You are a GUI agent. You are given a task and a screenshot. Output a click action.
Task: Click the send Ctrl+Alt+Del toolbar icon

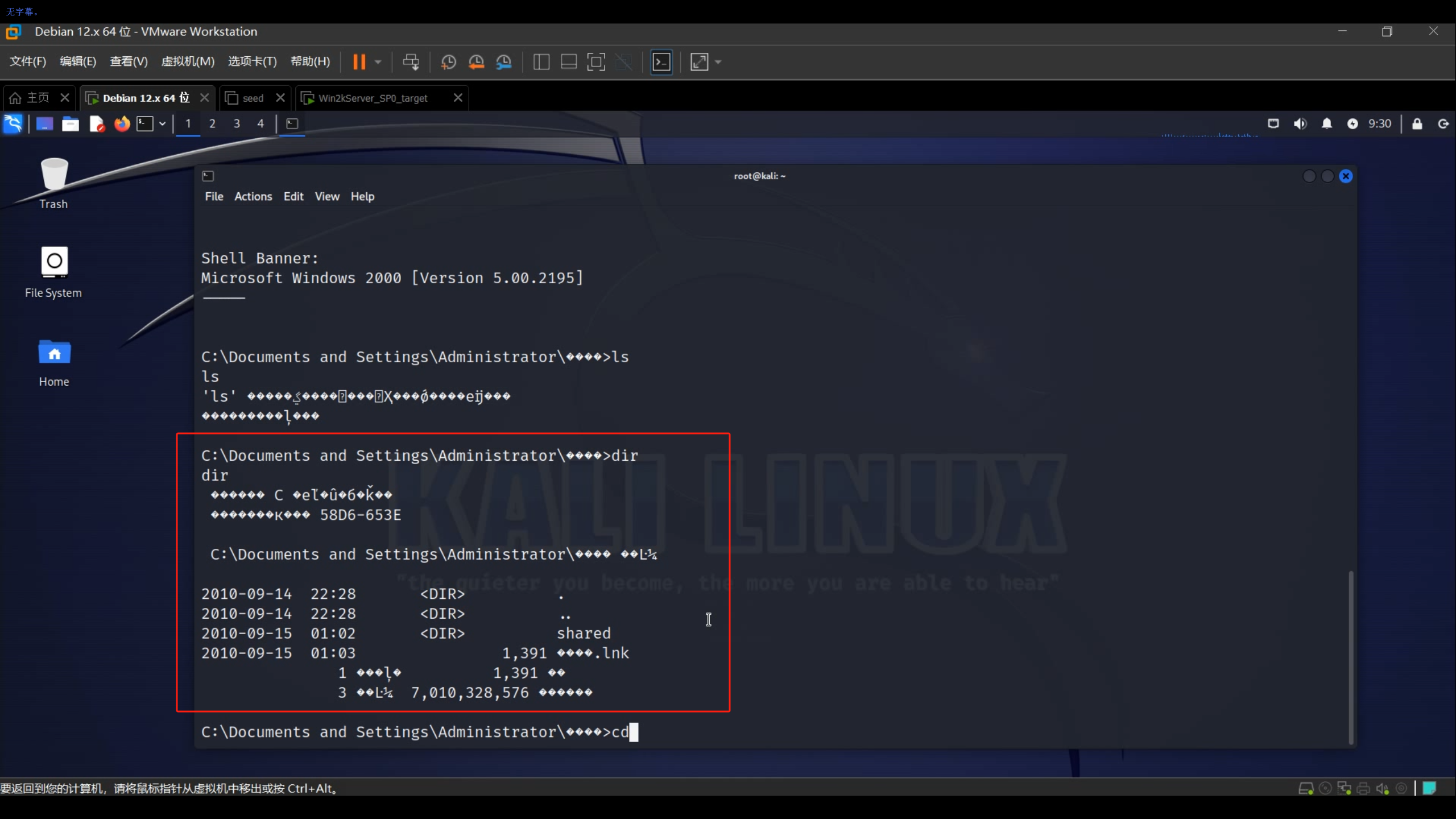[411, 62]
